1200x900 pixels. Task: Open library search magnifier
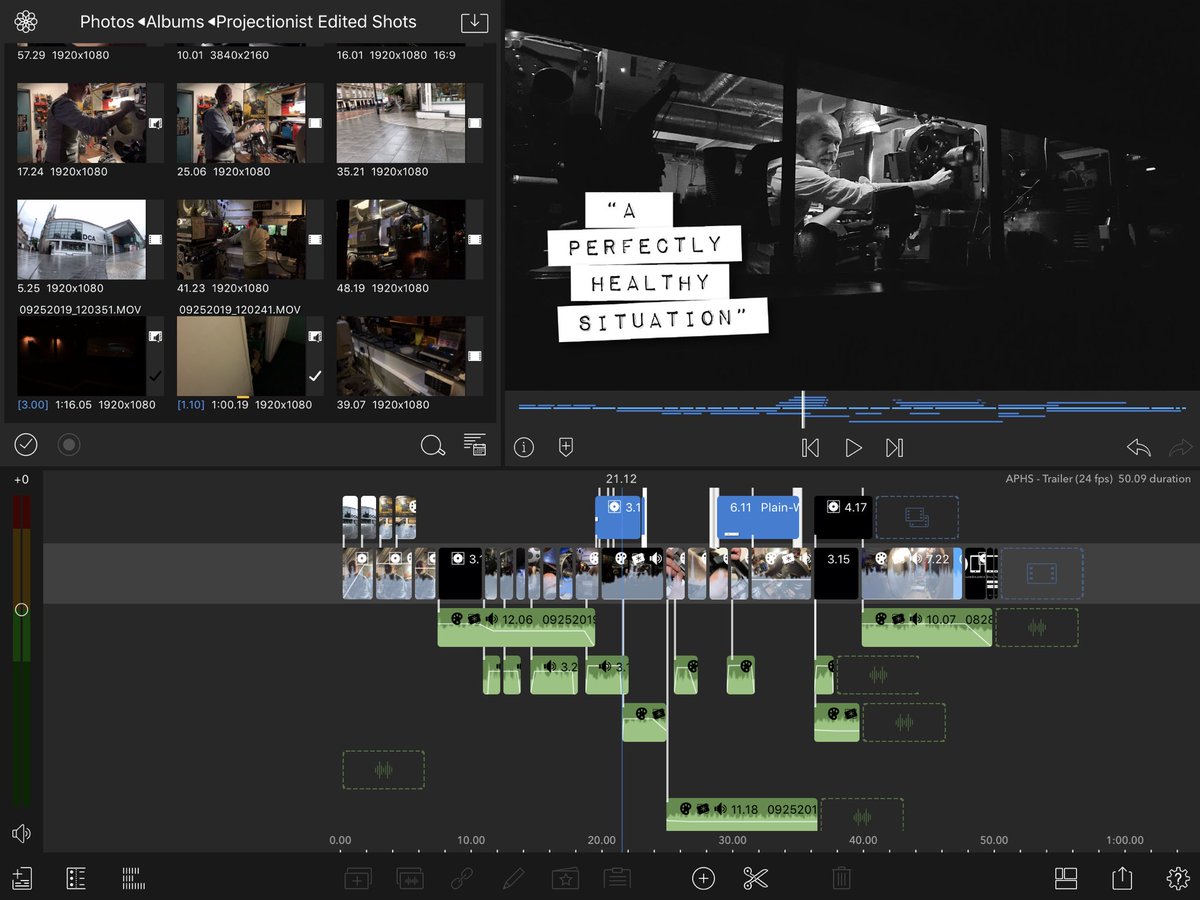433,446
